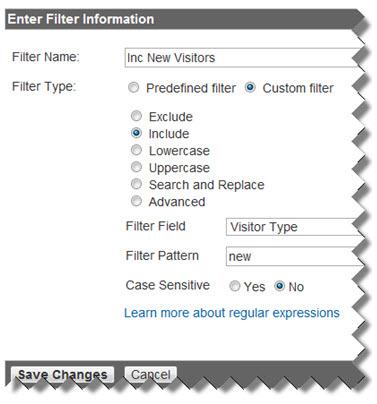Click the Filter Type label text

coord(44,87)
